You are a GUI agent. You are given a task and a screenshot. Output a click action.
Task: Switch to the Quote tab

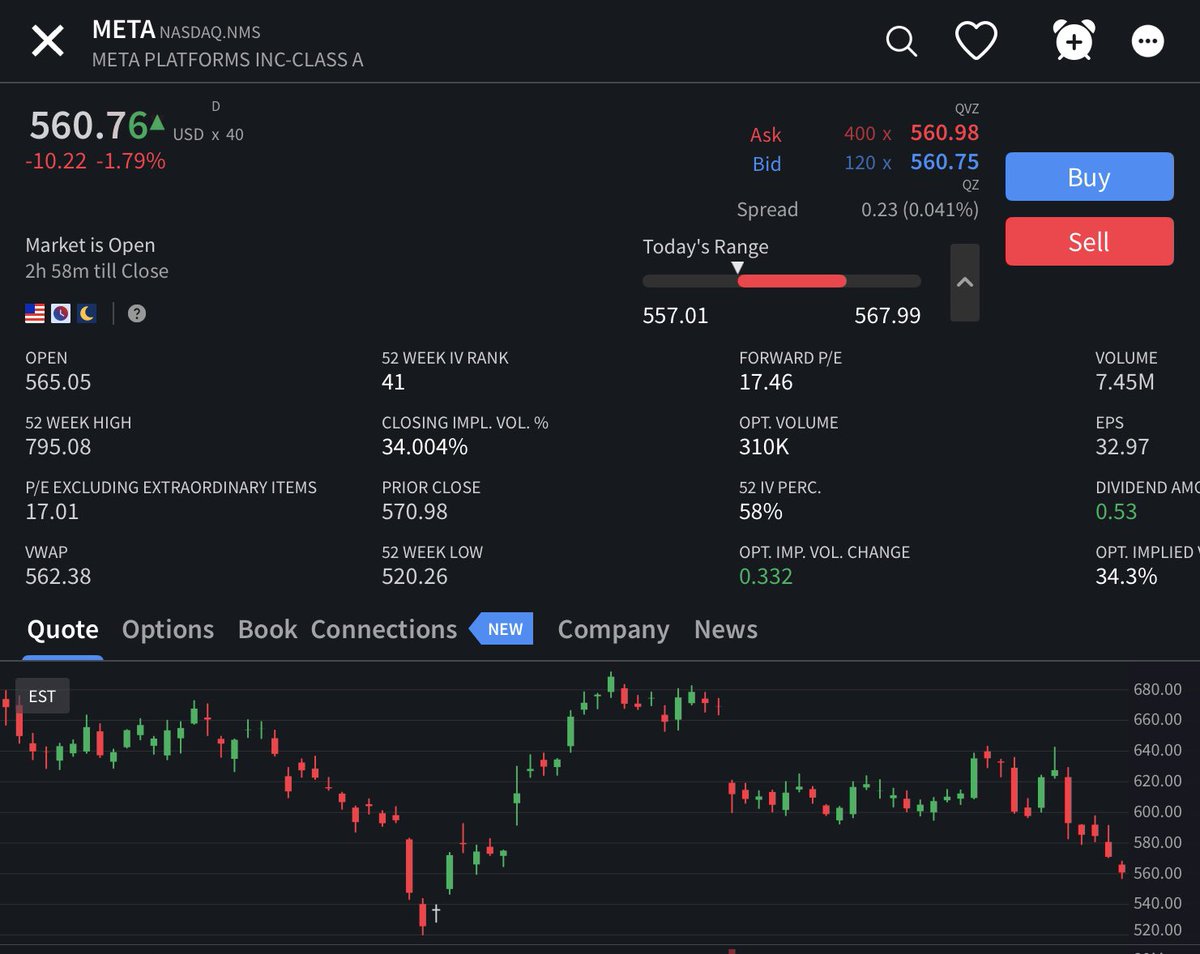coord(63,629)
